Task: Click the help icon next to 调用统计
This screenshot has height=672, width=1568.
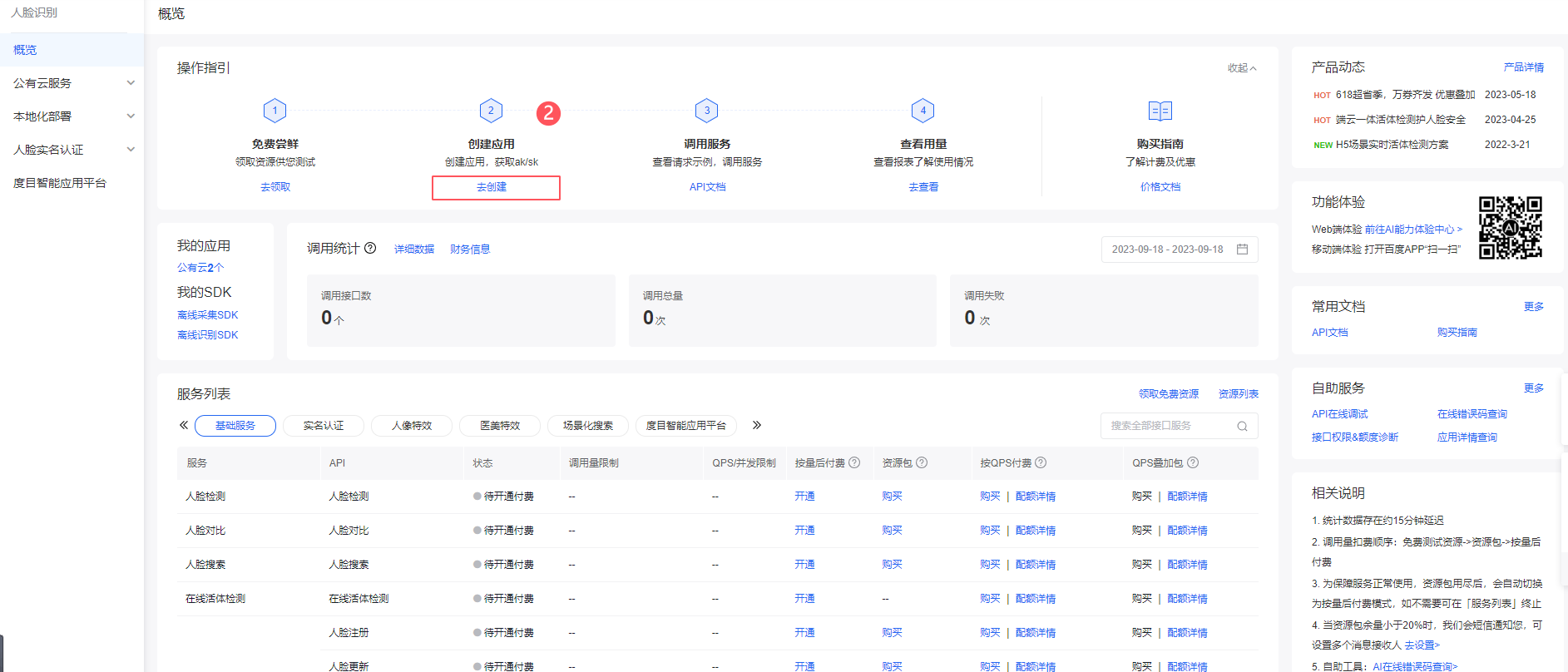Action: [x=370, y=248]
